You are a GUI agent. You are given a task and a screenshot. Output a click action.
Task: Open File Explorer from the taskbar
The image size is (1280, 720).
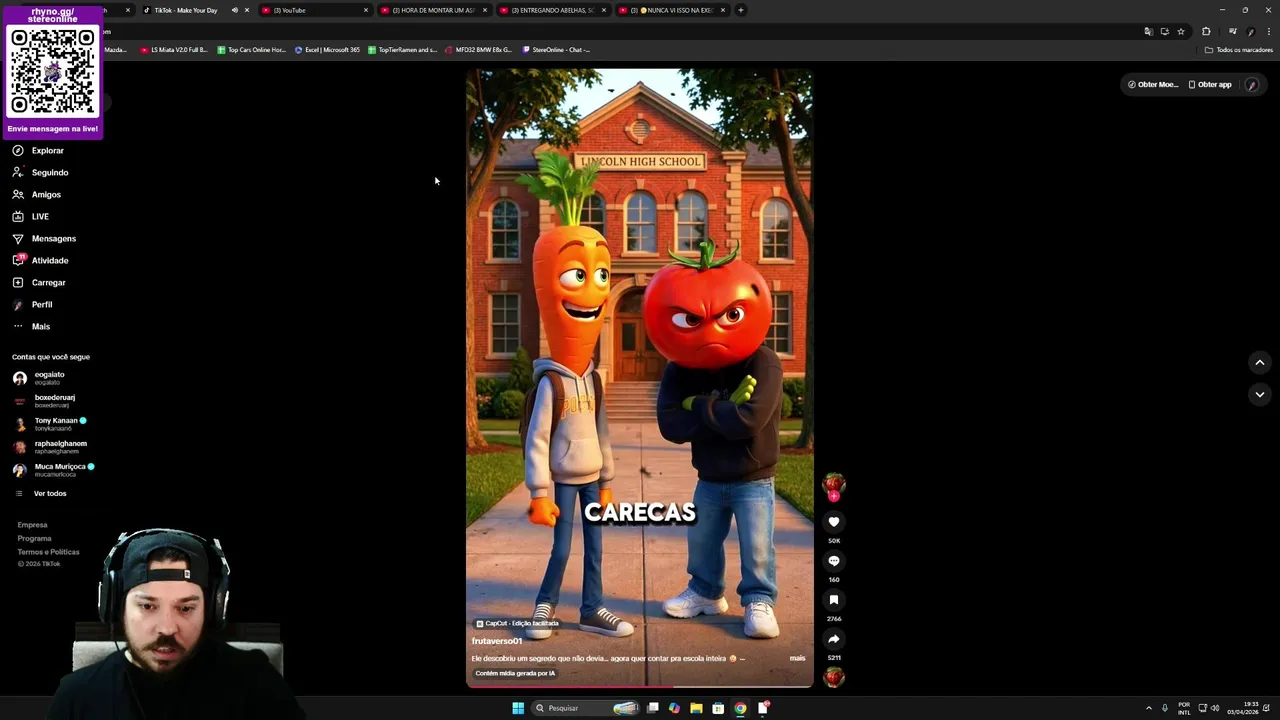(x=696, y=708)
